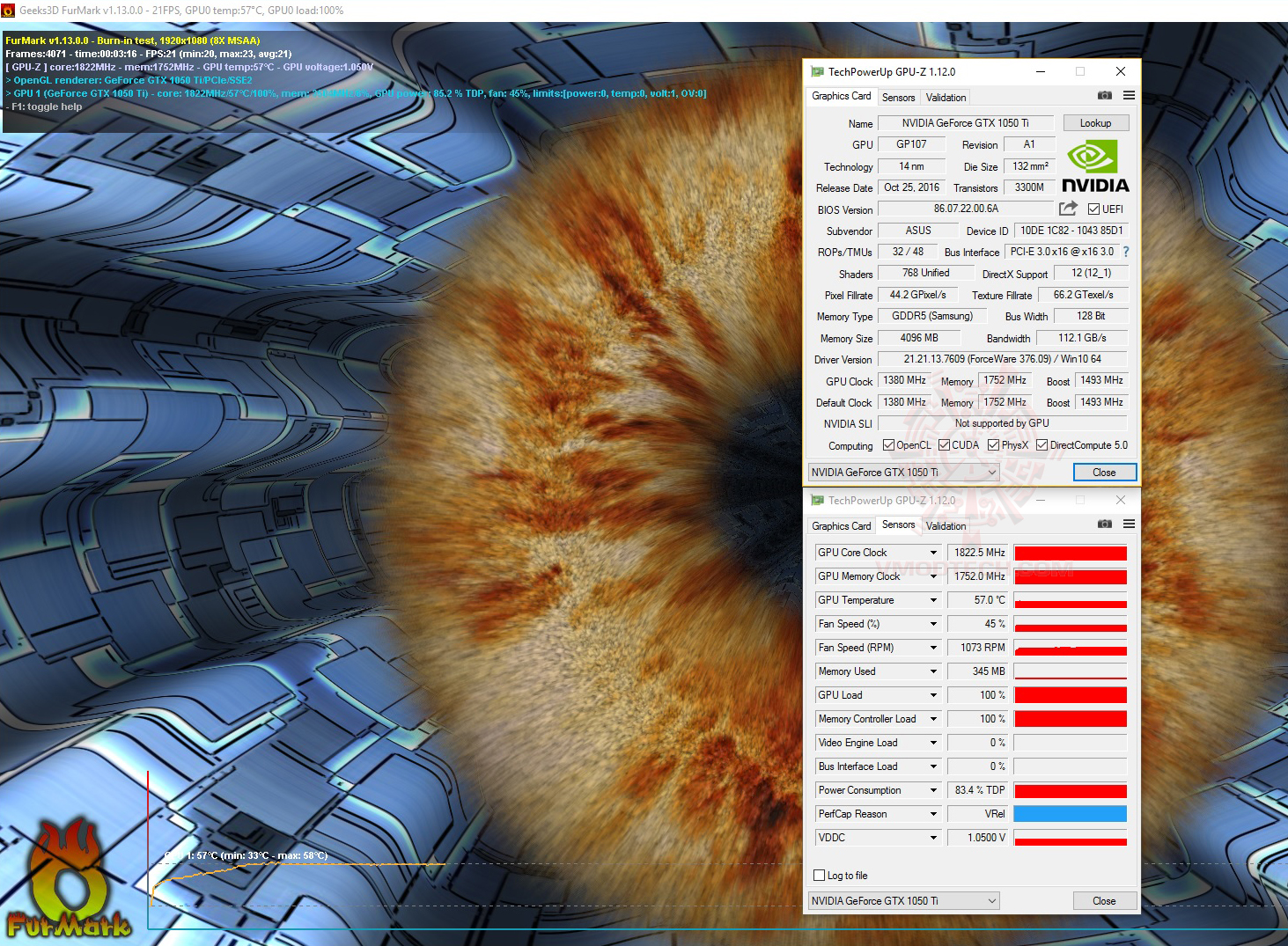Open the Memory Controller Load sensor dropdown
Screen dimensions: 1288x946
933,719
